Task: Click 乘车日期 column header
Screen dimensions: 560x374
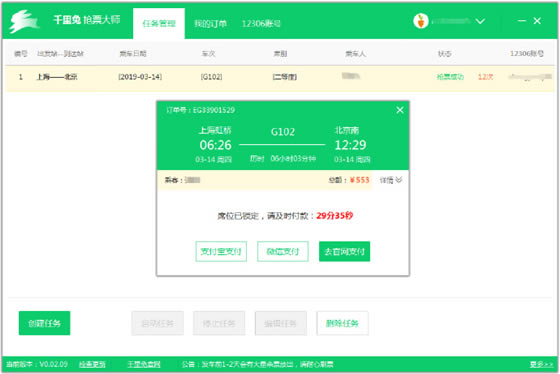Action: tap(133, 54)
